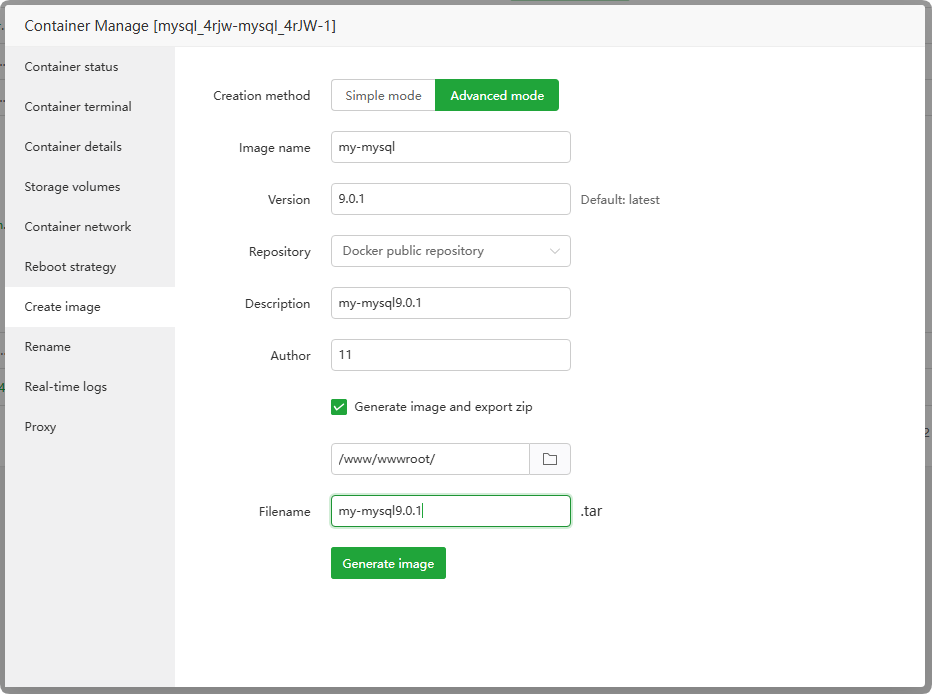Uncheck Generate image and export zip
Screen dimensions: 932x694
click(x=338, y=407)
